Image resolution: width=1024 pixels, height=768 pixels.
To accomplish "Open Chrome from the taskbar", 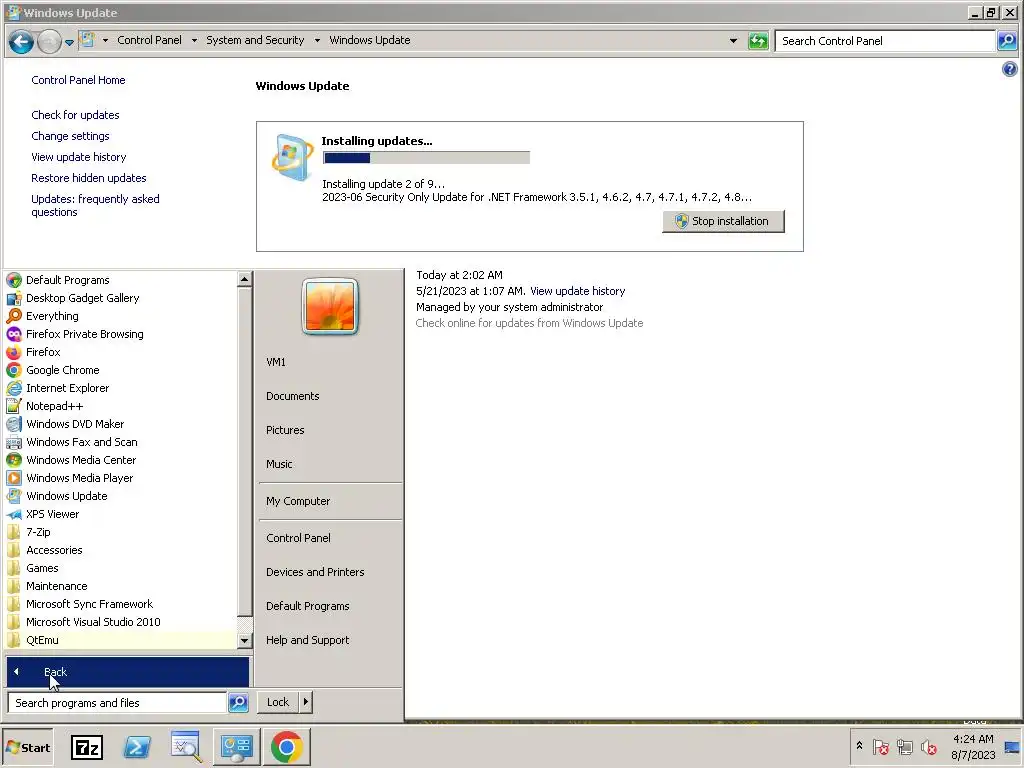I will click(x=287, y=747).
